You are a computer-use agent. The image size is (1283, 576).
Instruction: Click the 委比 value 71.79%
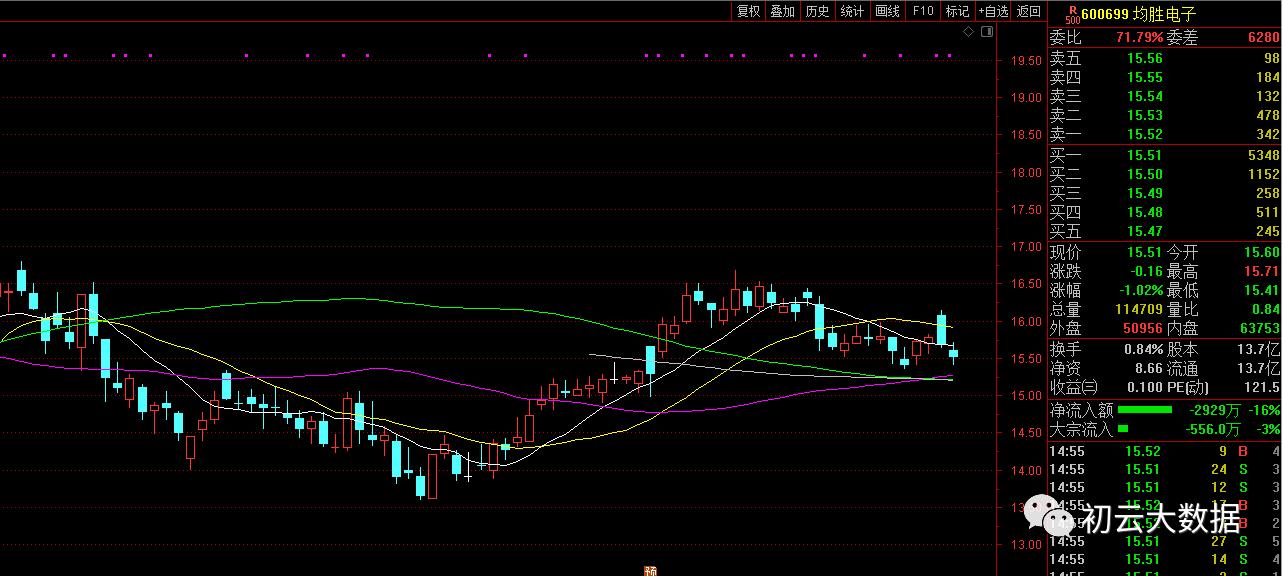[1139, 38]
